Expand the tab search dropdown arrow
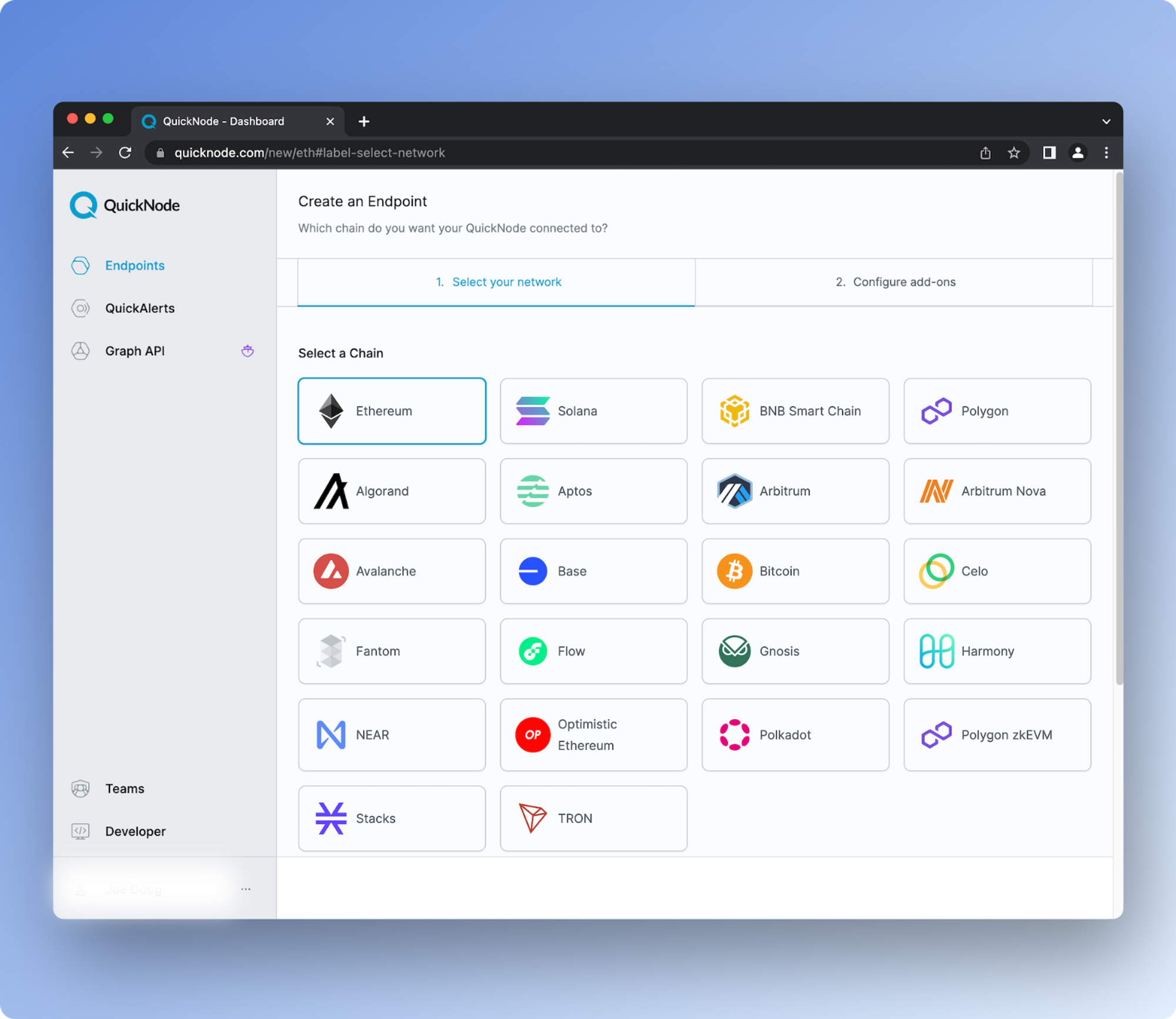This screenshot has height=1019, width=1176. pos(1106,121)
